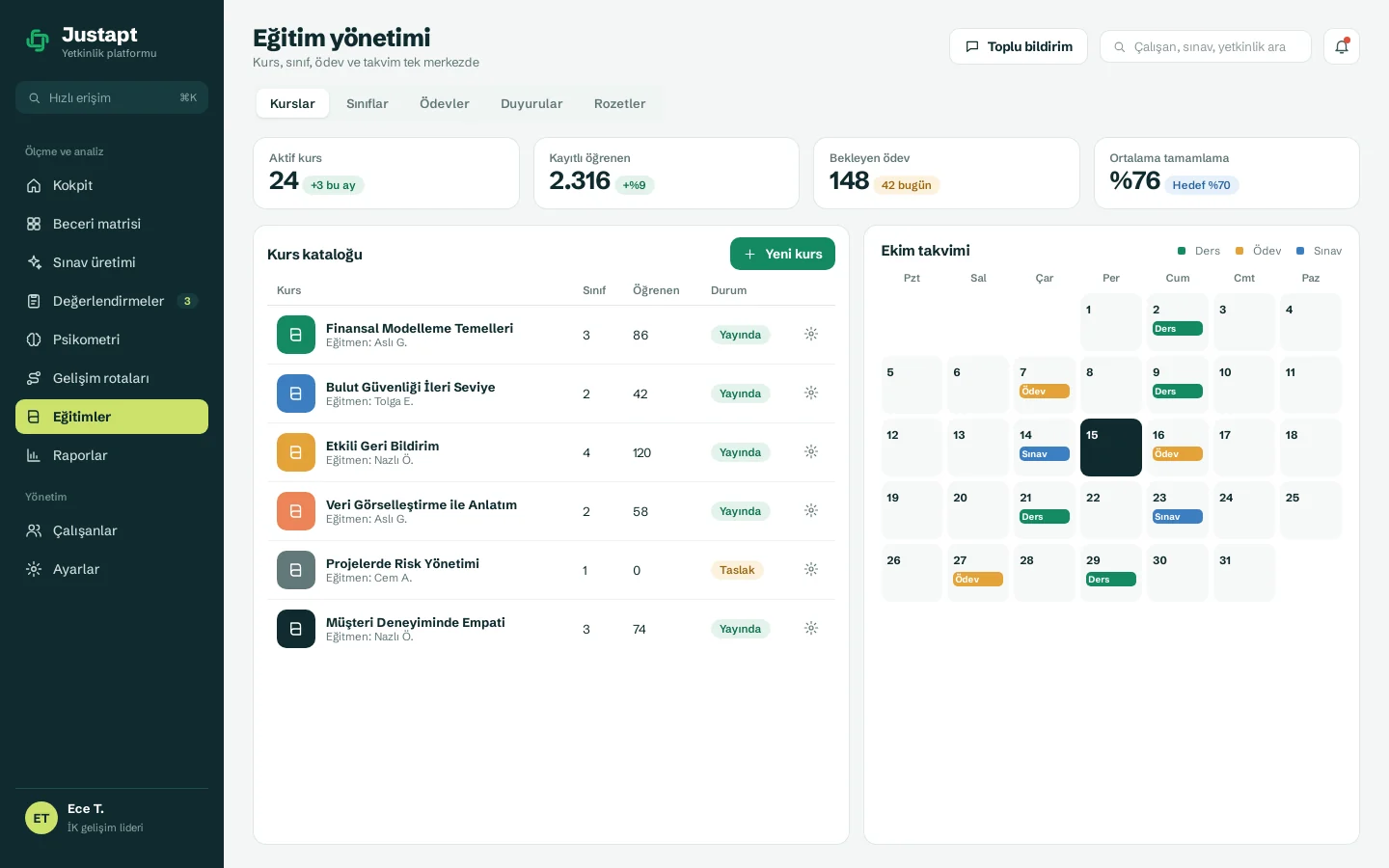Open Değerlendirmeler in sidebar

[x=112, y=301]
